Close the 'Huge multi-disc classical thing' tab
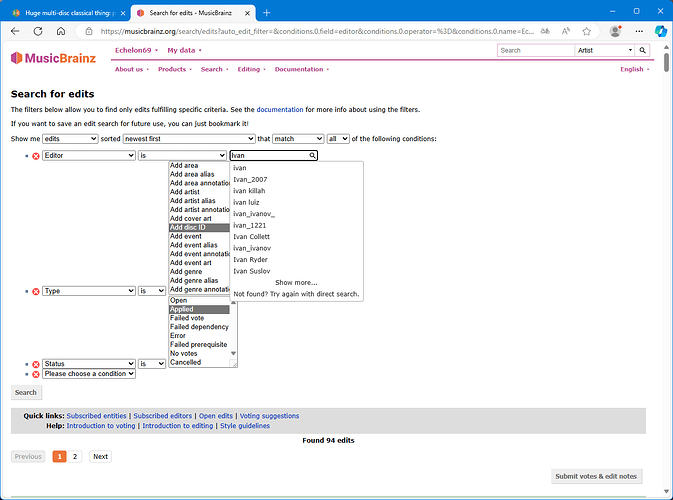The image size is (673, 500). (x=123, y=13)
